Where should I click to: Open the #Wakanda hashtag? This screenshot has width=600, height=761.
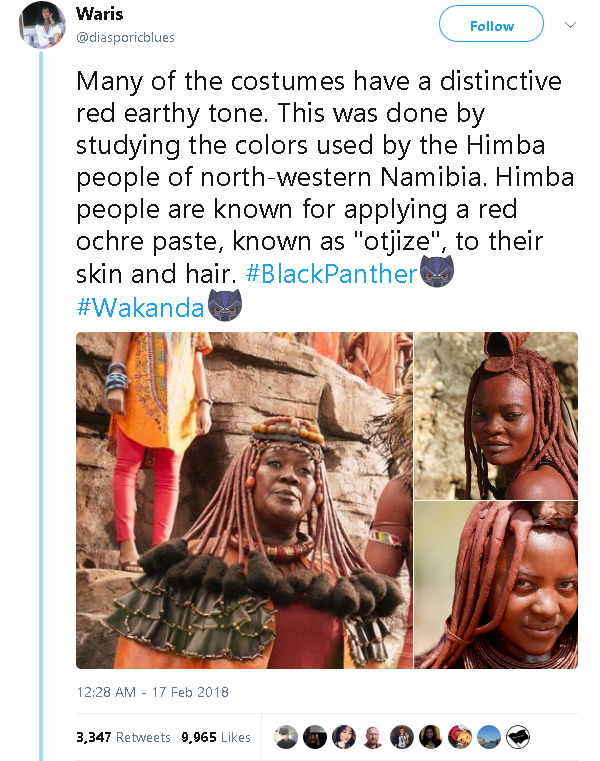140,307
